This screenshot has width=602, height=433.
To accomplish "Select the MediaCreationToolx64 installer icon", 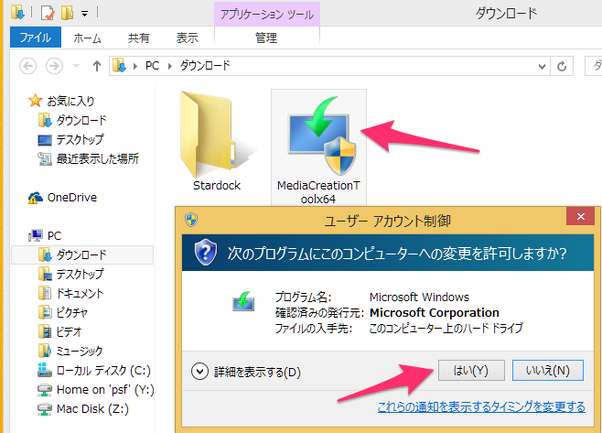I will coord(322,135).
